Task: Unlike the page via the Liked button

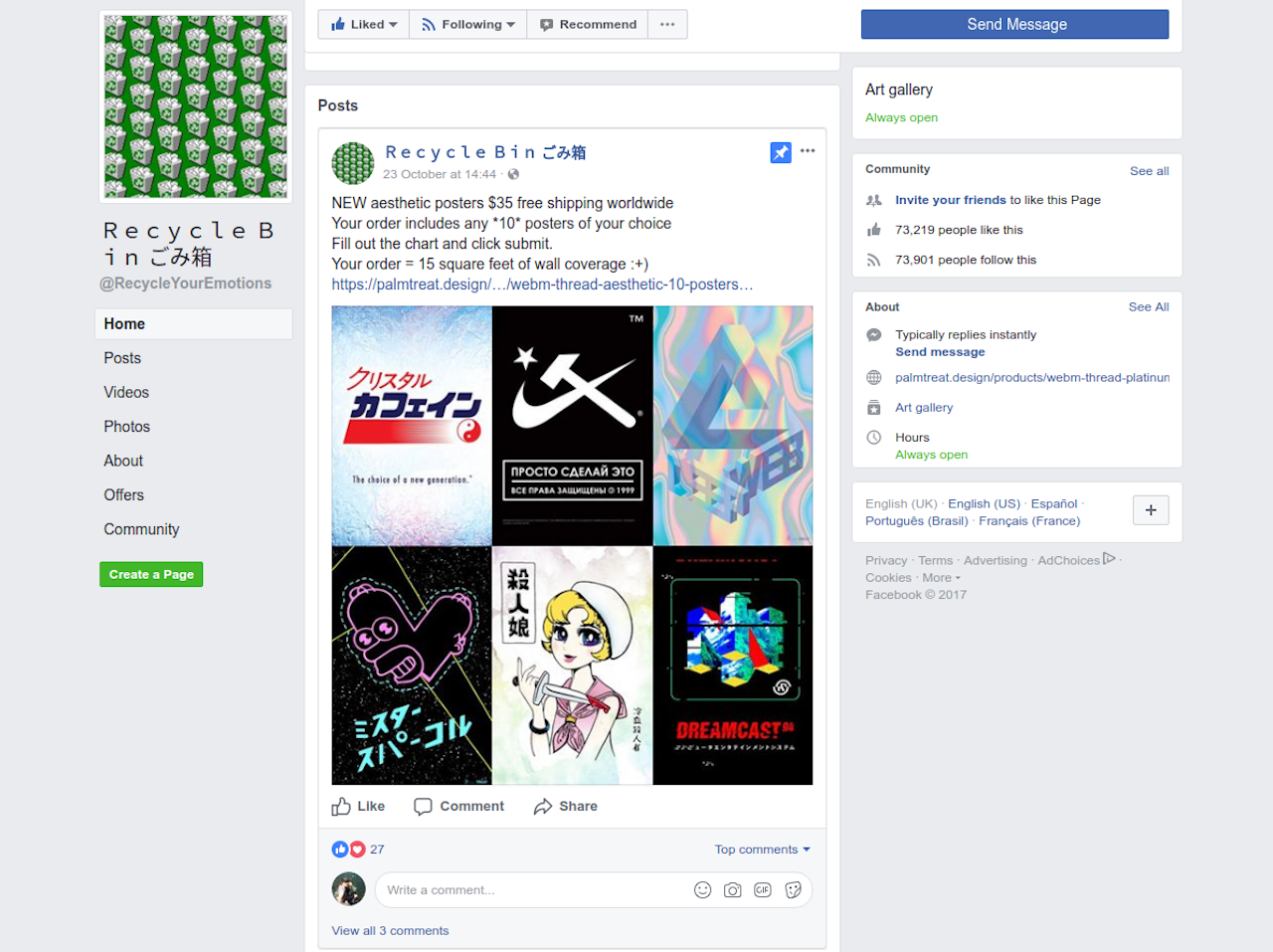Action: (363, 23)
